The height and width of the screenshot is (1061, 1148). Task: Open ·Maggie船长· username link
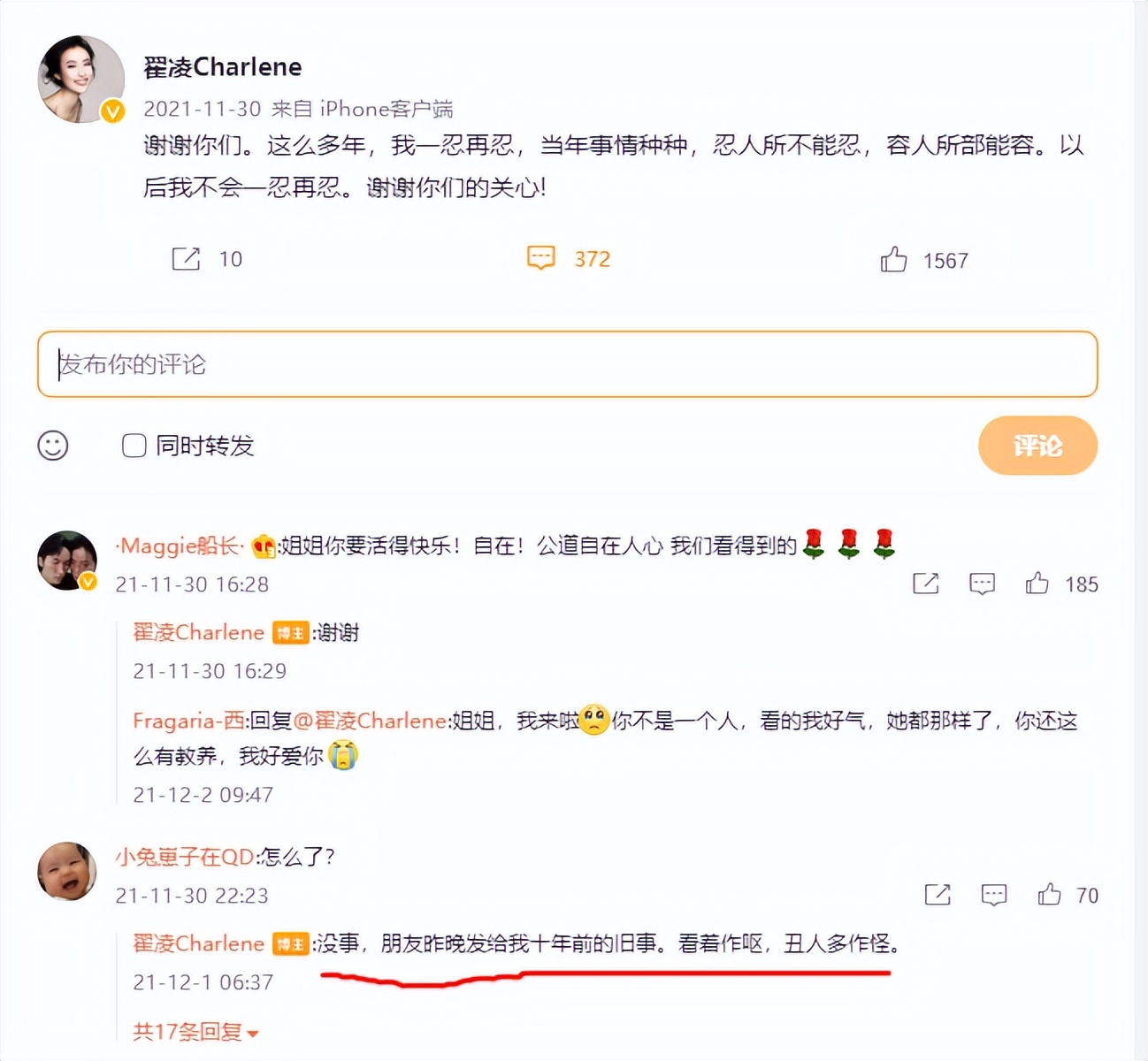click(180, 546)
